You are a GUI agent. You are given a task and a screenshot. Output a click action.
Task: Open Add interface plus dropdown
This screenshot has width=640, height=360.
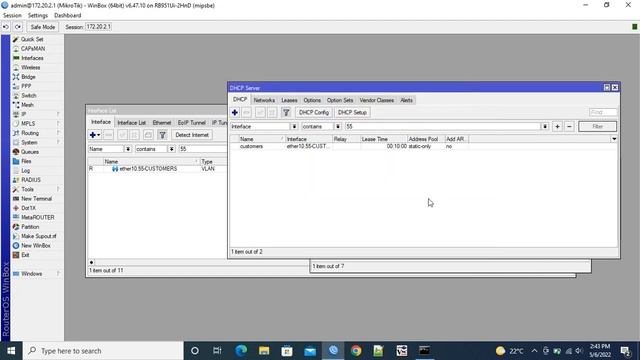(95, 135)
